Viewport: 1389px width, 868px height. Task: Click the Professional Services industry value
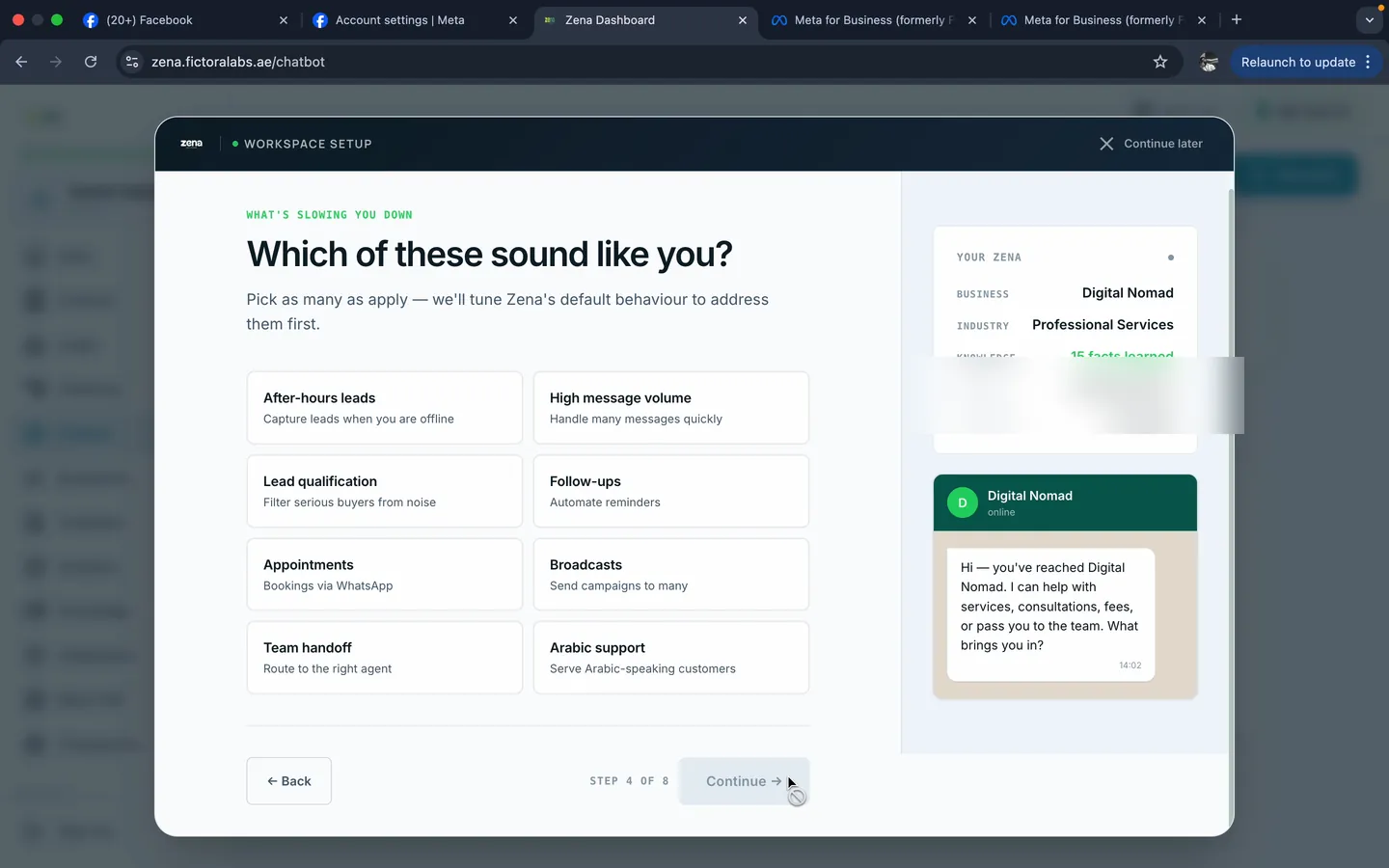(1103, 325)
